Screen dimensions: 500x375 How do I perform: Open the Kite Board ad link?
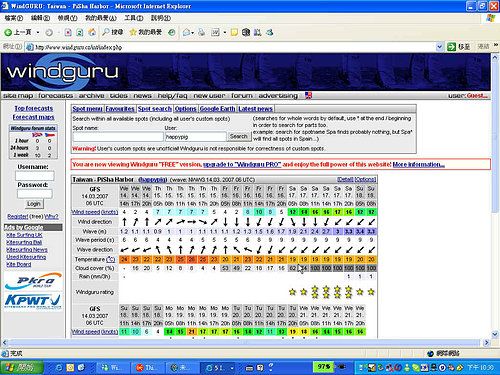point(19,264)
